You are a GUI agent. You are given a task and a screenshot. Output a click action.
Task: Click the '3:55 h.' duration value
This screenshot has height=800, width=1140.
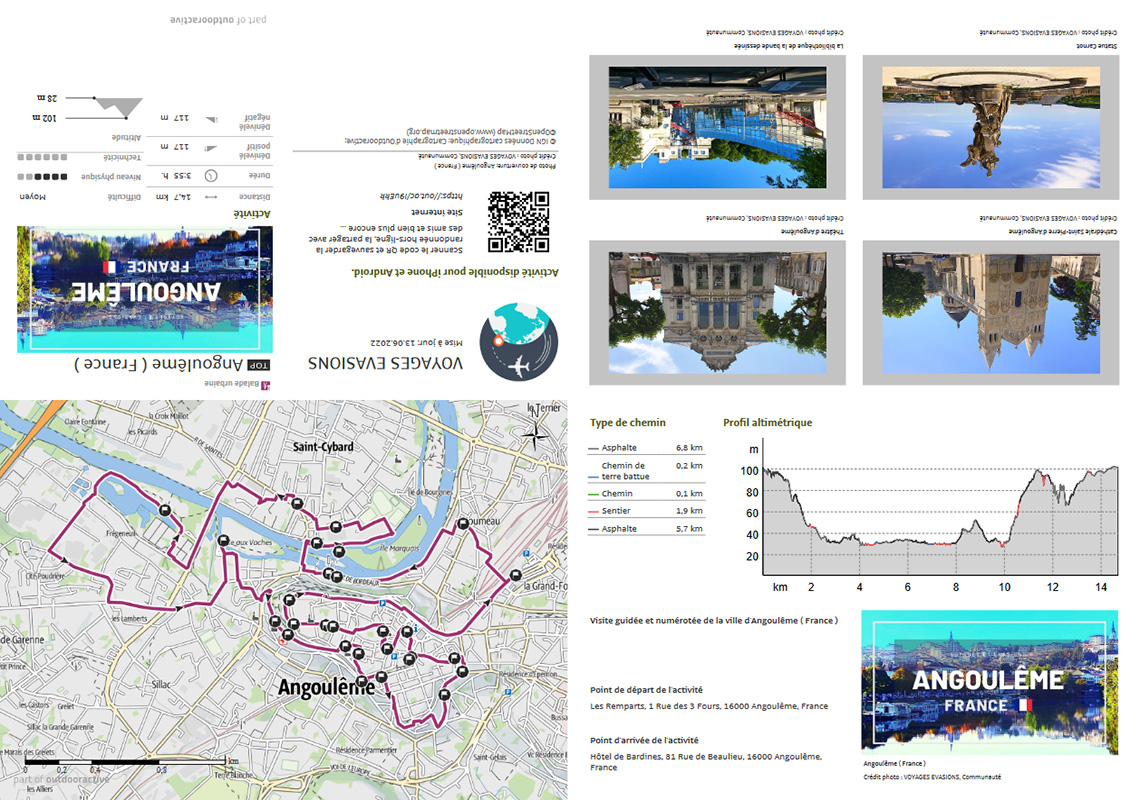click(x=176, y=176)
